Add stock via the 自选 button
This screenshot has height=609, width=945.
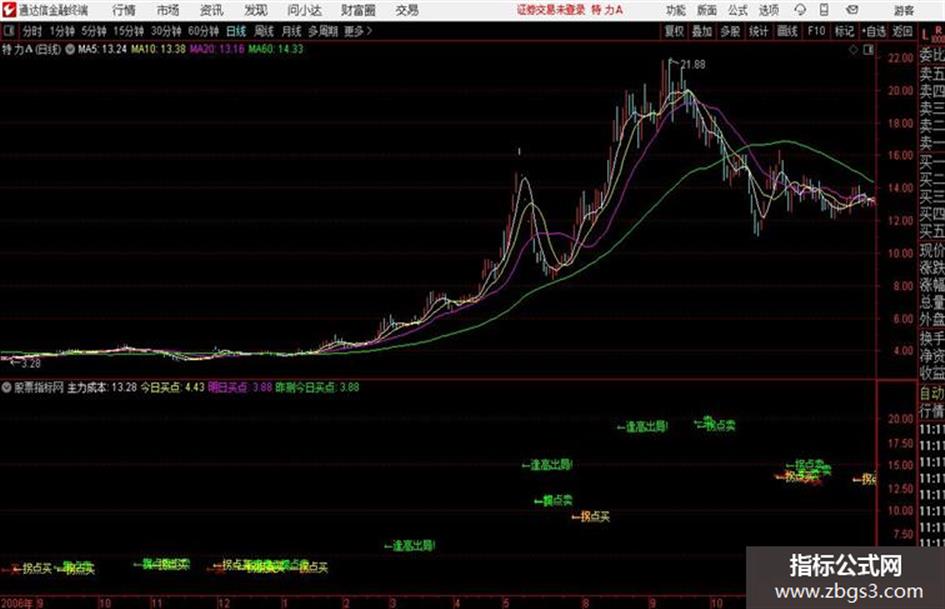point(873,31)
